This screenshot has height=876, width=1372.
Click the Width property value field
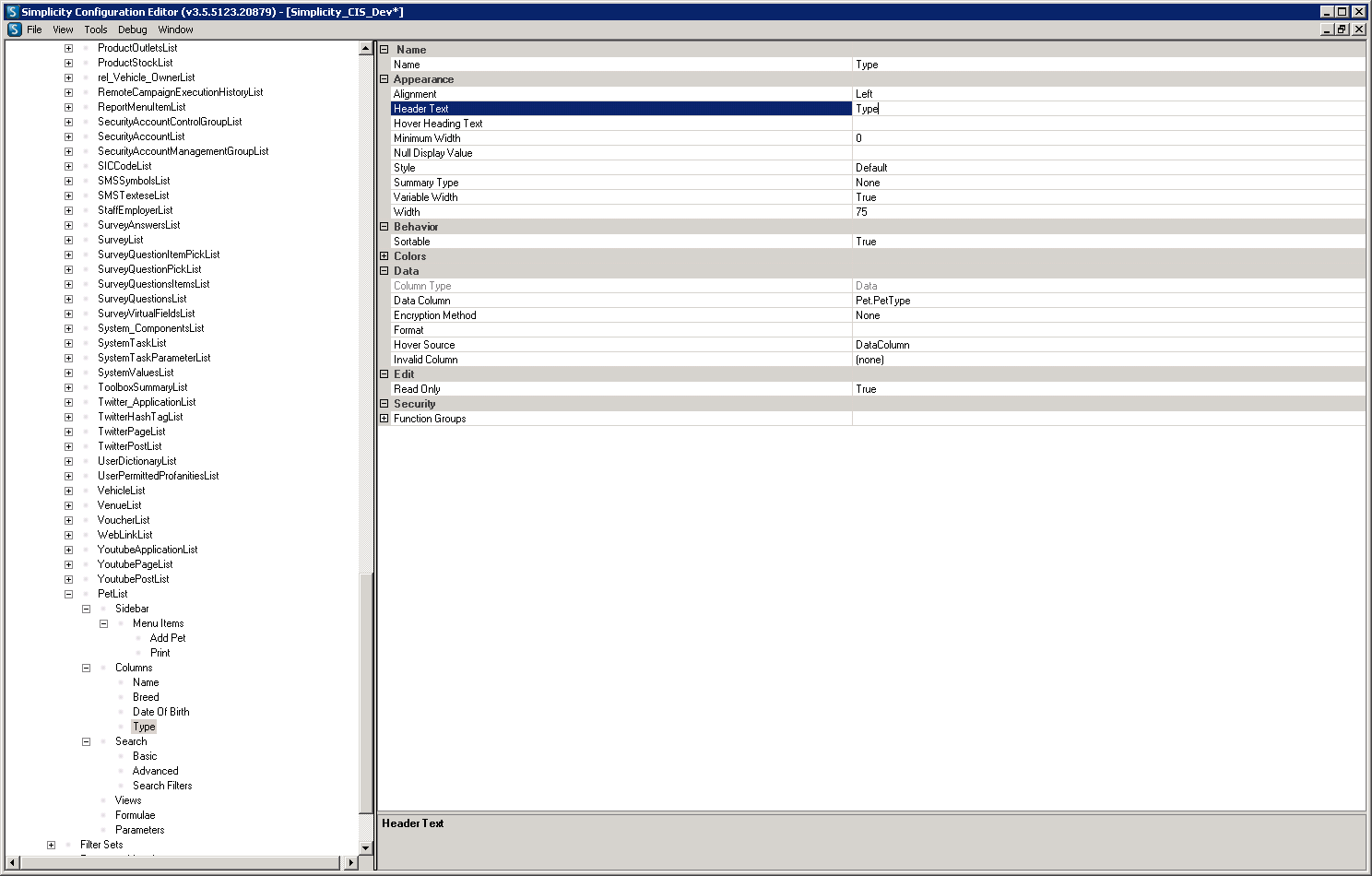point(1106,212)
